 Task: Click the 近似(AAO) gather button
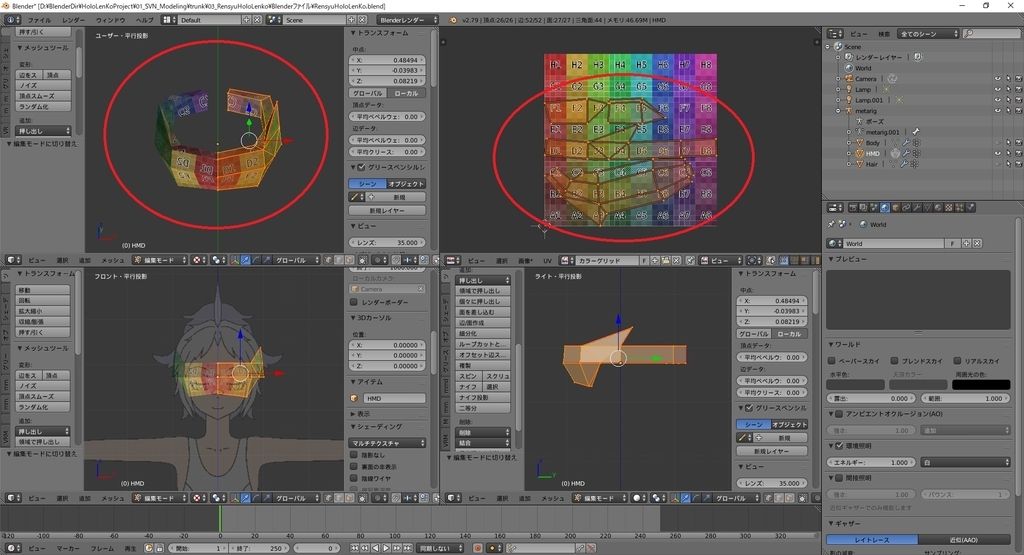pyautogui.click(x=963, y=540)
